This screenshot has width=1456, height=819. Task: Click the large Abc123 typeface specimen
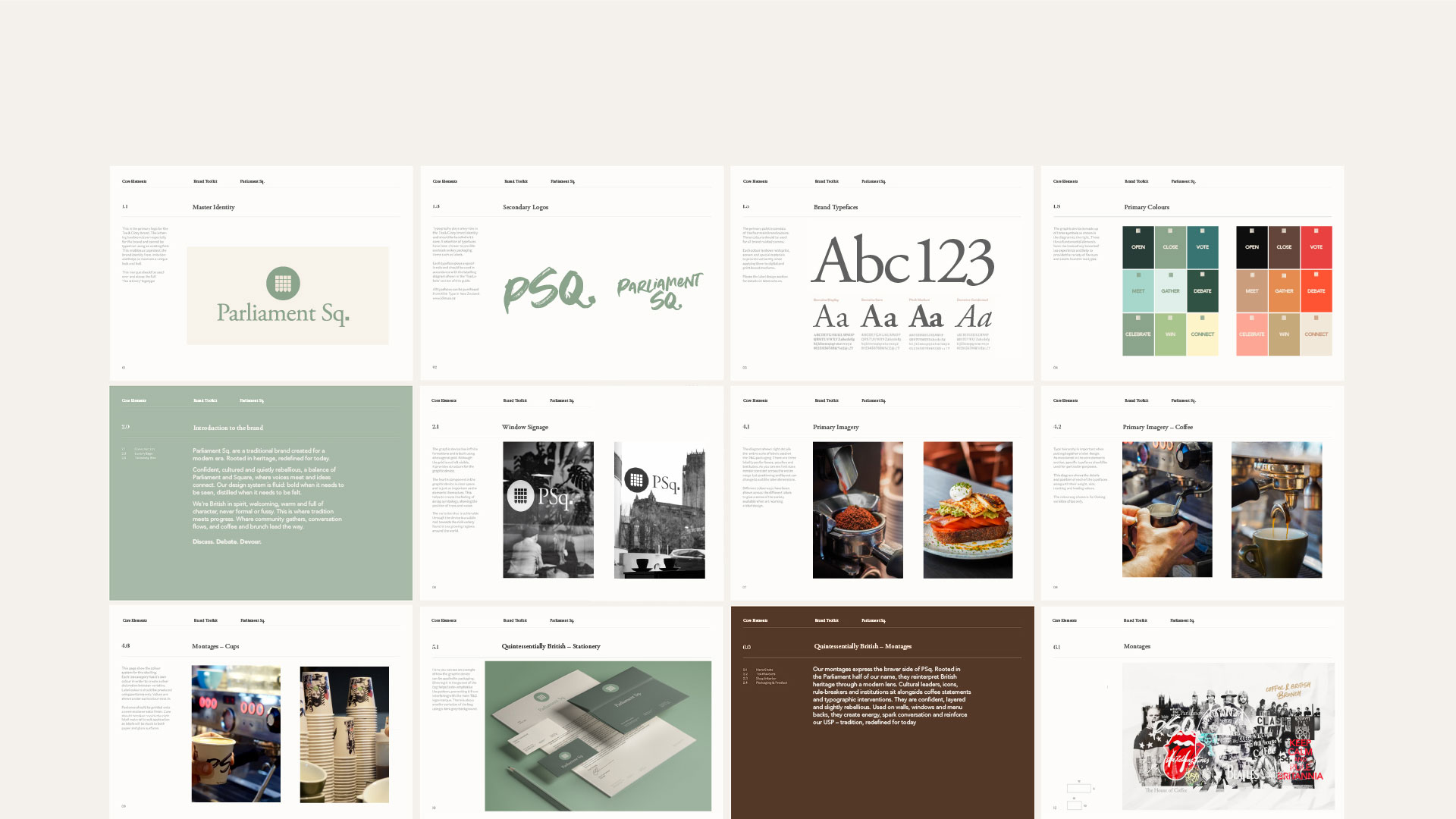[902, 261]
